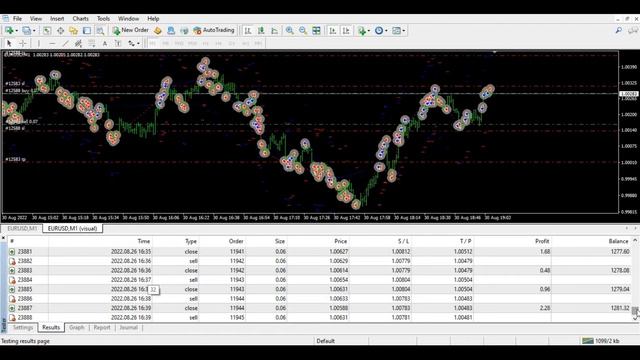The image size is (640, 360).
Task: Select the Crosshair tool
Action: tap(23, 43)
